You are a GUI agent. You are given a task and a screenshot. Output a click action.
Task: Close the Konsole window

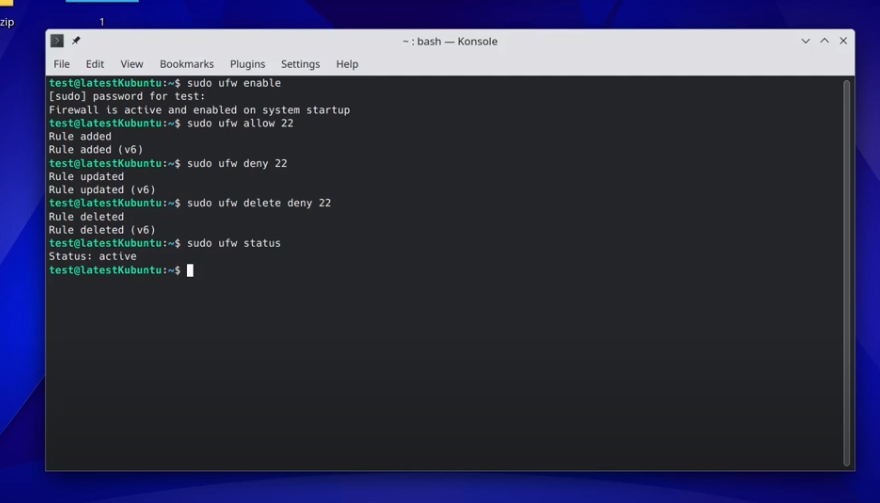(x=843, y=41)
